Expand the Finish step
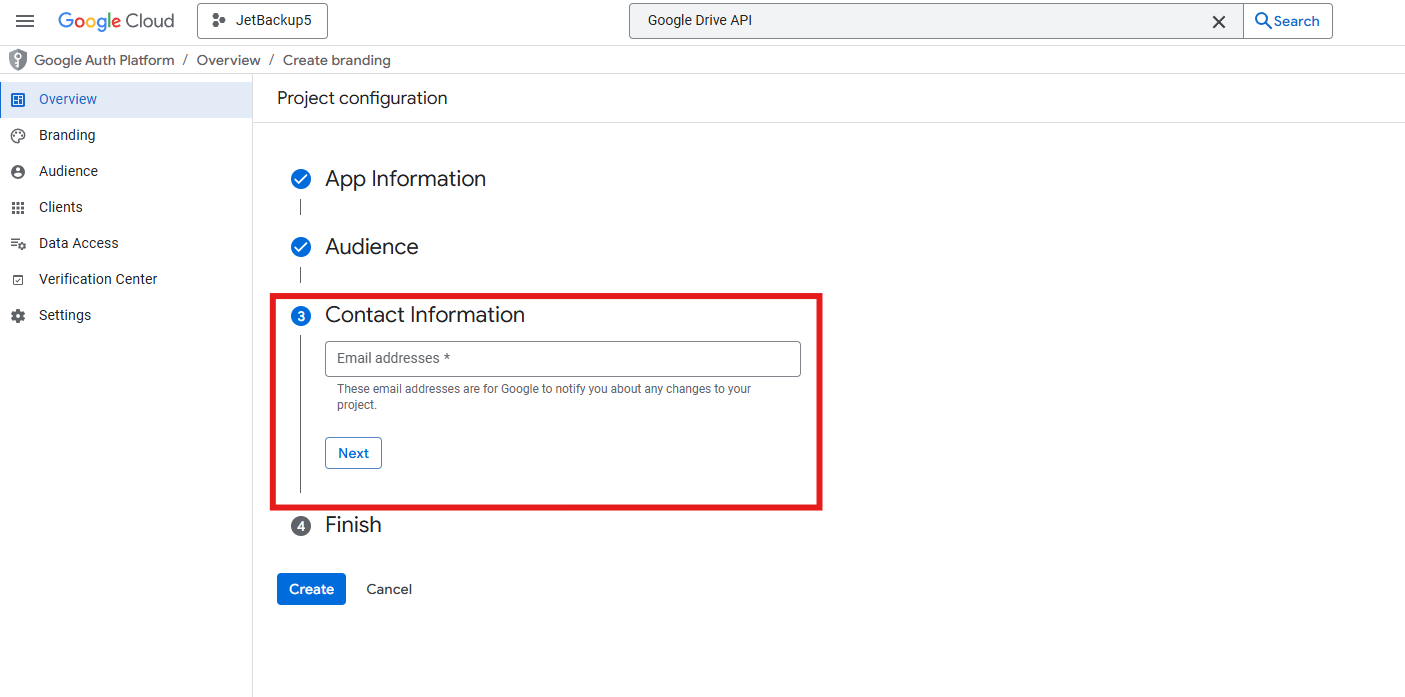 [353, 525]
